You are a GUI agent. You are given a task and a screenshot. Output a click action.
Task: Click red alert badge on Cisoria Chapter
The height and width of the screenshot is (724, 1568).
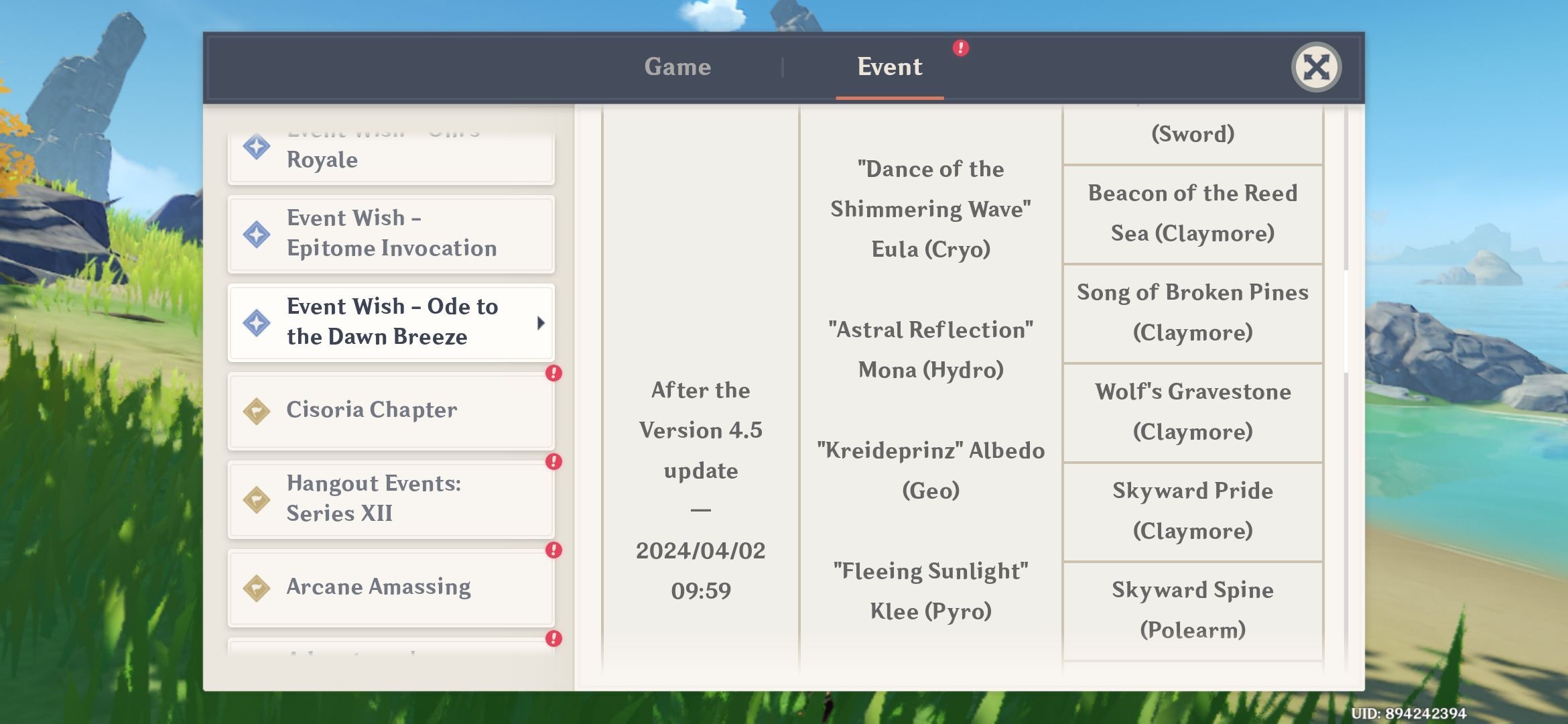[553, 373]
